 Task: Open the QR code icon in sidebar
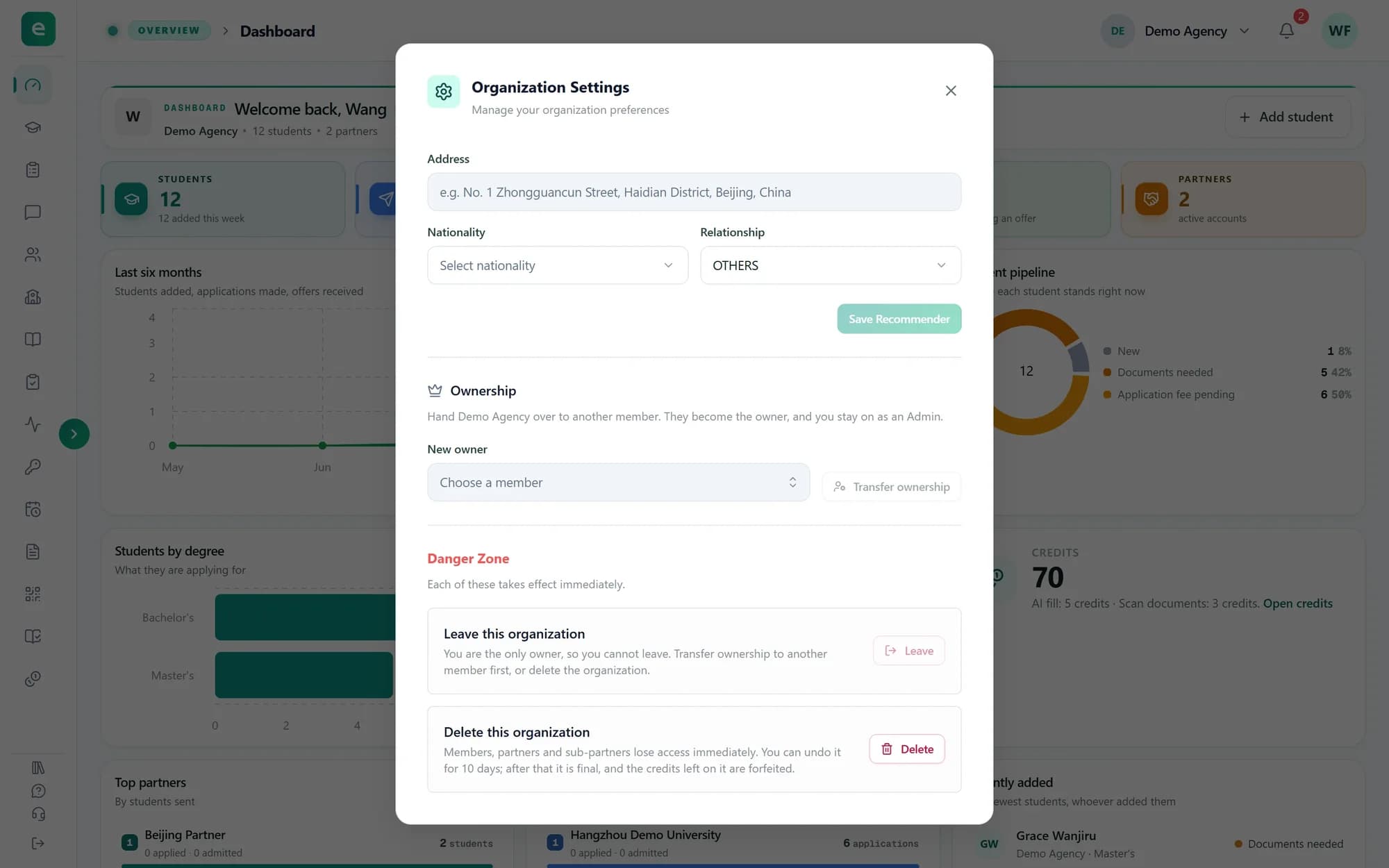pos(33,594)
